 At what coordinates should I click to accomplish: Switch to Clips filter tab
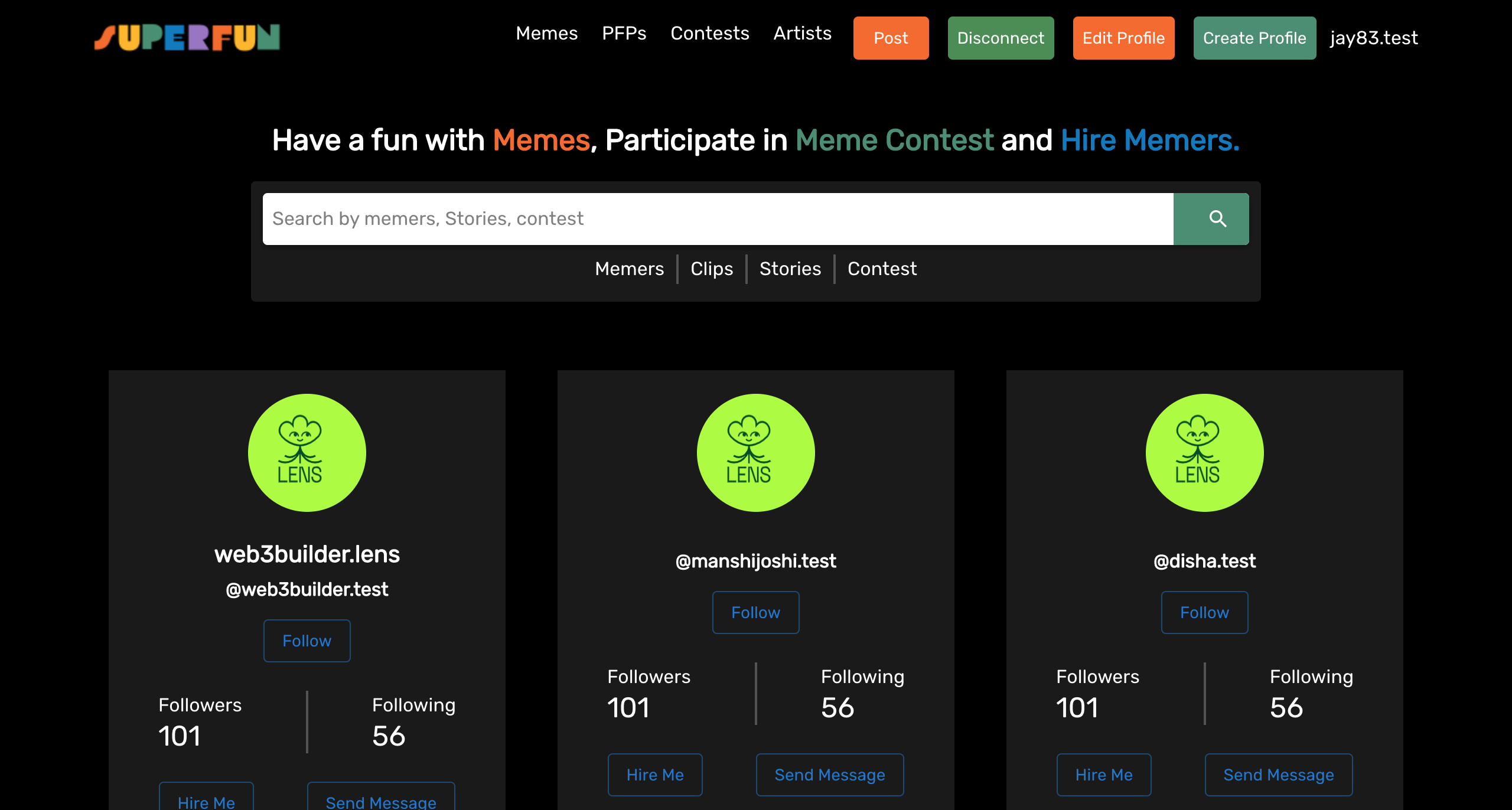pos(712,269)
